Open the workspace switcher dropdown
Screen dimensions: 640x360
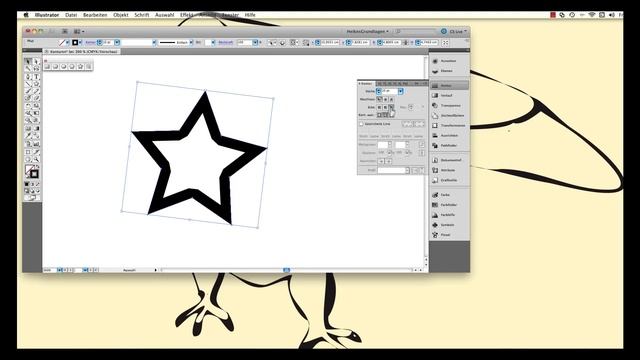(367, 31)
